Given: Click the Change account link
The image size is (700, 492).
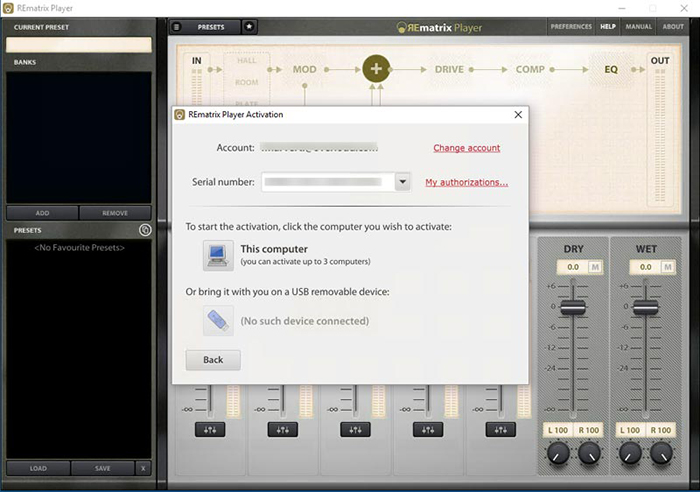Looking at the screenshot, I should (467, 148).
